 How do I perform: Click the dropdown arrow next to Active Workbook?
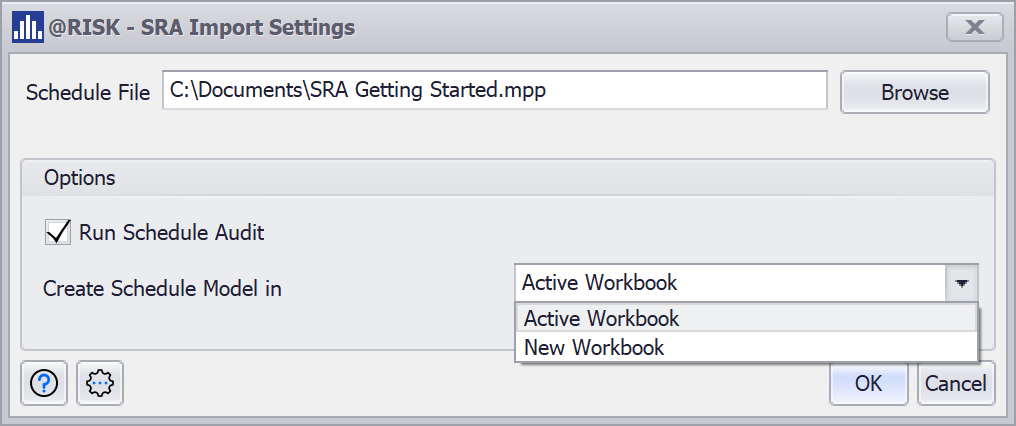click(961, 283)
